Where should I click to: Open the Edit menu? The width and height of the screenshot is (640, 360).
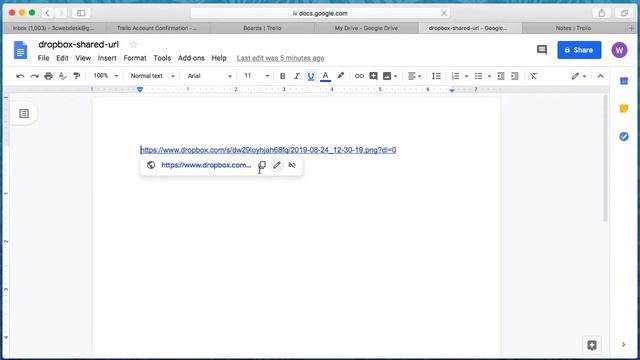click(x=62, y=58)
